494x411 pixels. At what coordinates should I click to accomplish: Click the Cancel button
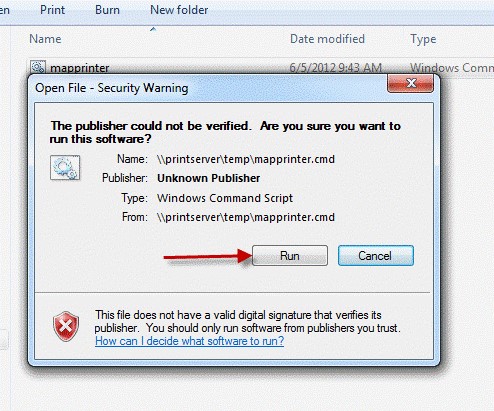click(376, 256)
